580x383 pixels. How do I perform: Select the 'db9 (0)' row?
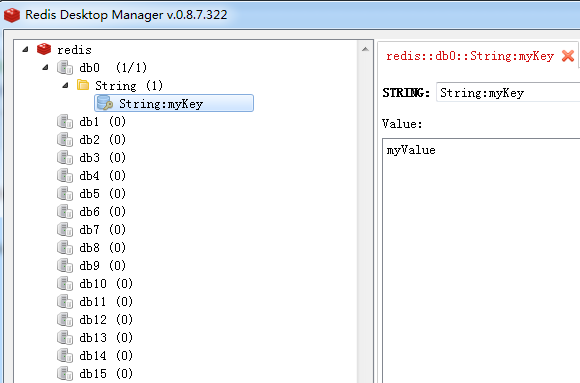coord(102,266)
